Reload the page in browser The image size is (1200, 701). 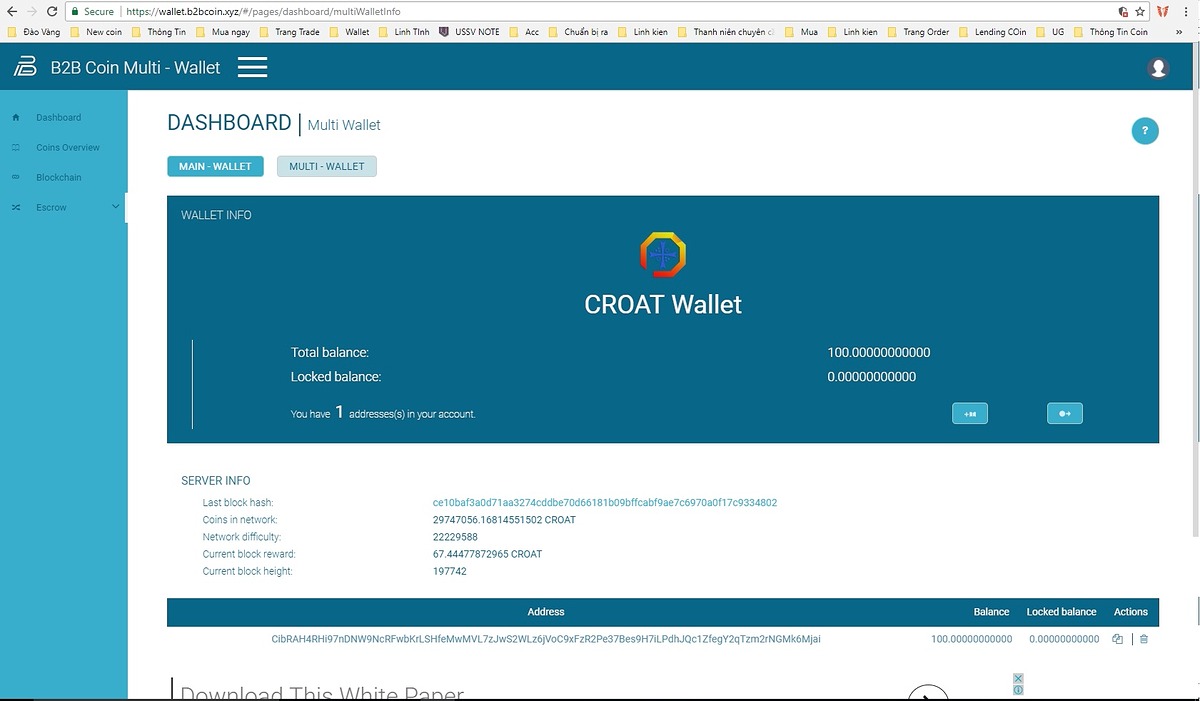click(x=52, y=11)
